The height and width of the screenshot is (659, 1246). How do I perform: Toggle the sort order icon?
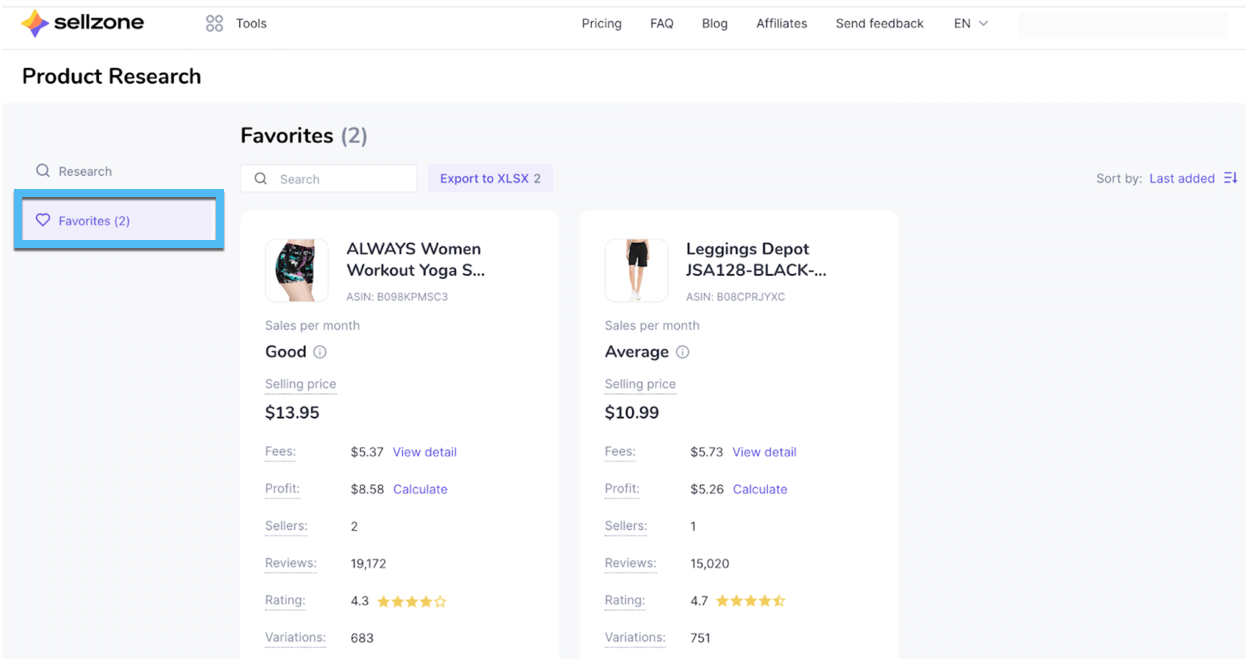1230,178
